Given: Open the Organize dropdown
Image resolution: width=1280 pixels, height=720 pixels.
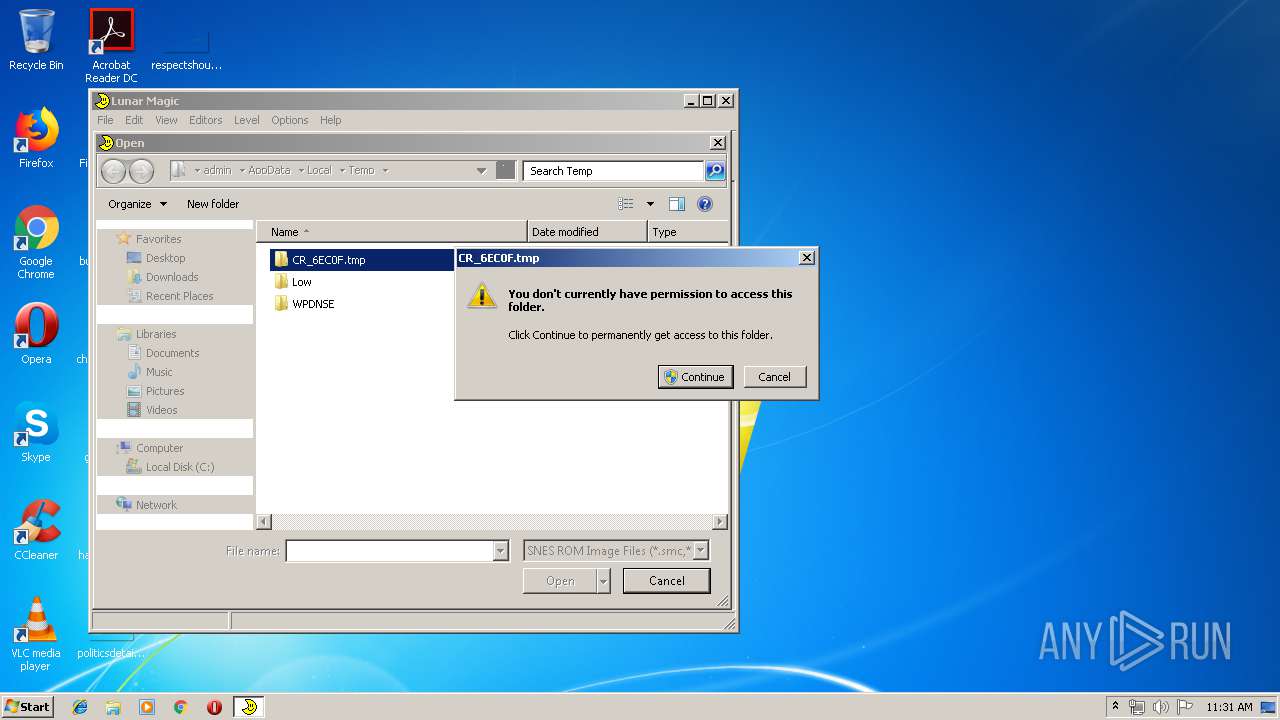Looking at the screenshot, I should pyautogui.click(x=138, y=204).
